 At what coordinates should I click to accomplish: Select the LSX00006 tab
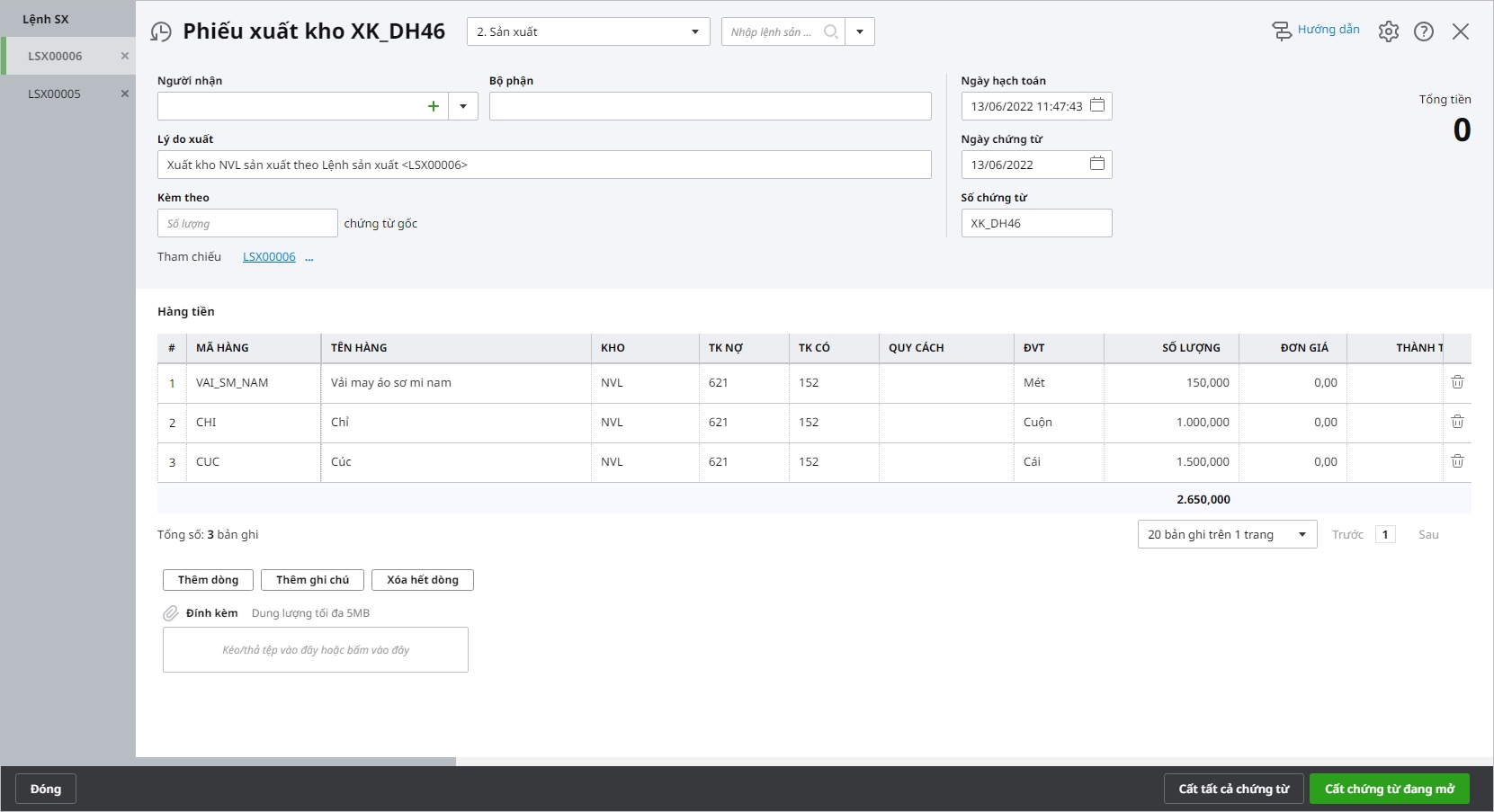pos(55,56)
